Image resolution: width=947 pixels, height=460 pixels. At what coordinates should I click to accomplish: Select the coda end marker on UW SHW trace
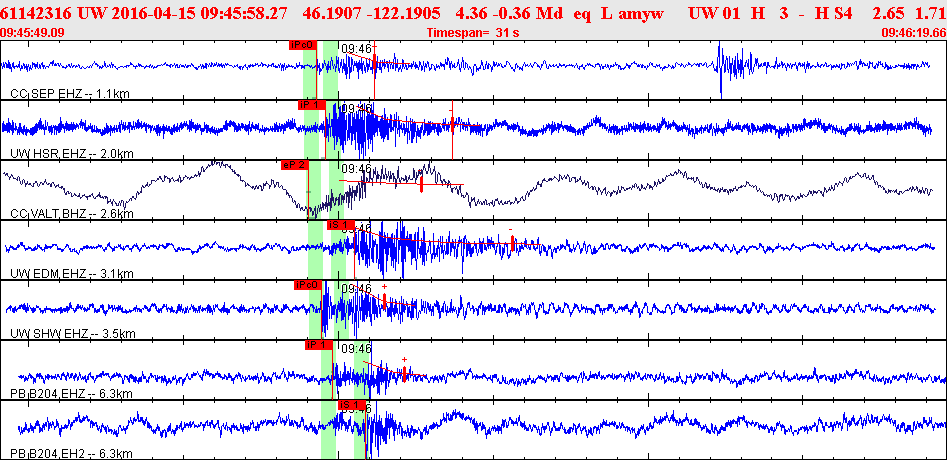pos(384,300)
